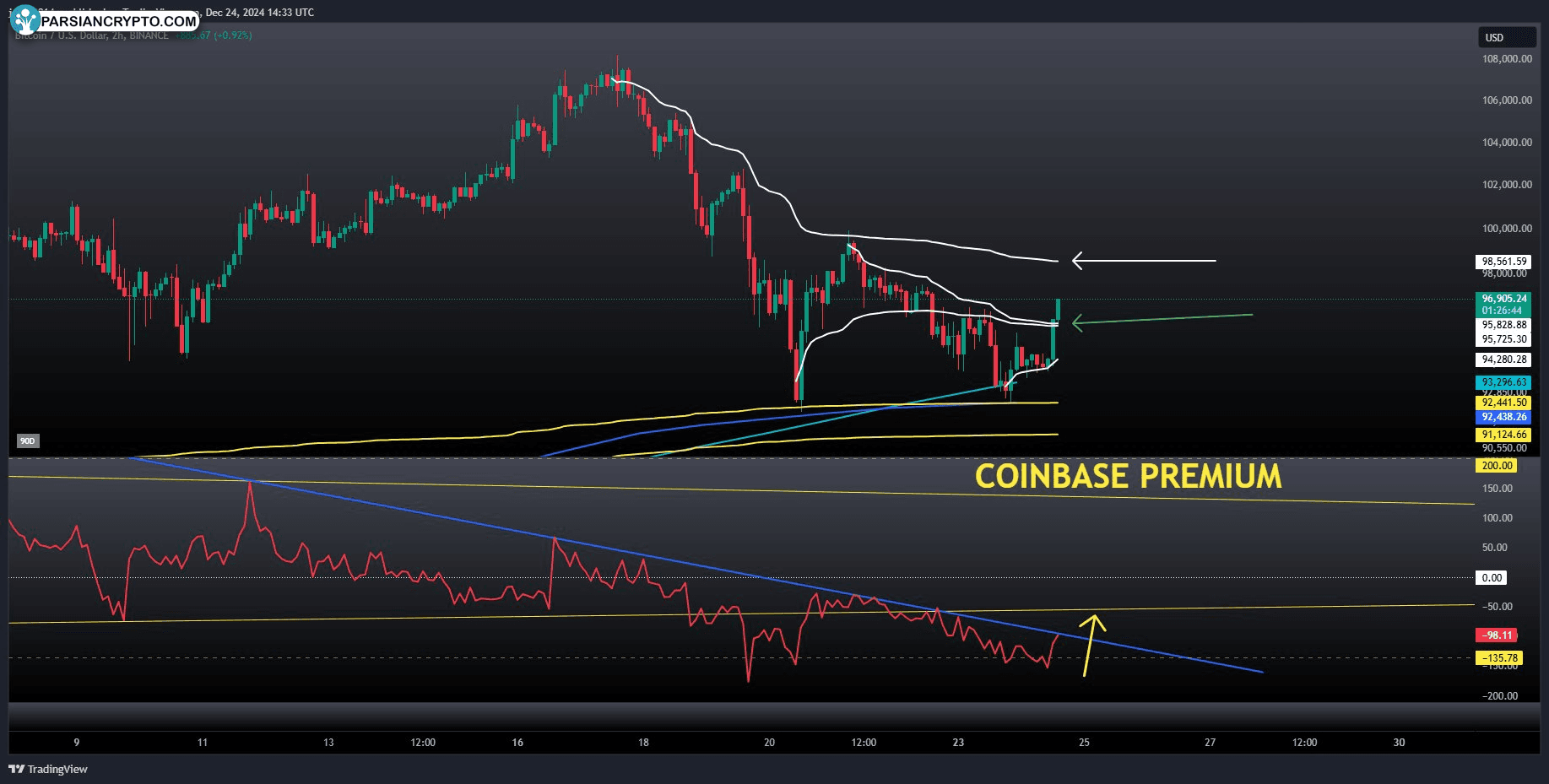Click the 106,000.00 axis value
Viewport: 1549px width, 784px height.
[x=1507, y=100]
